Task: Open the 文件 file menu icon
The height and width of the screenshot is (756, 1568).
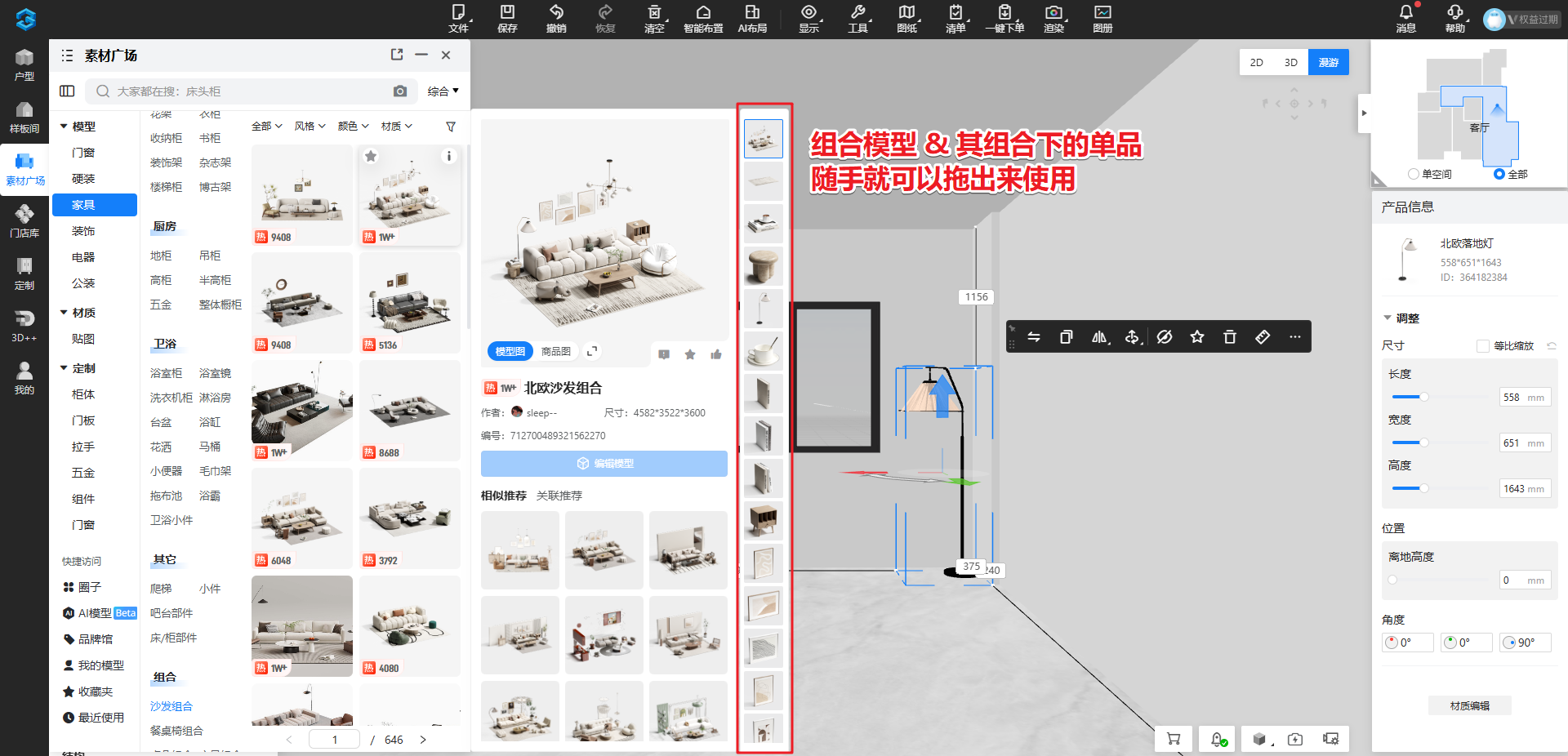Action: click(458, 12)
